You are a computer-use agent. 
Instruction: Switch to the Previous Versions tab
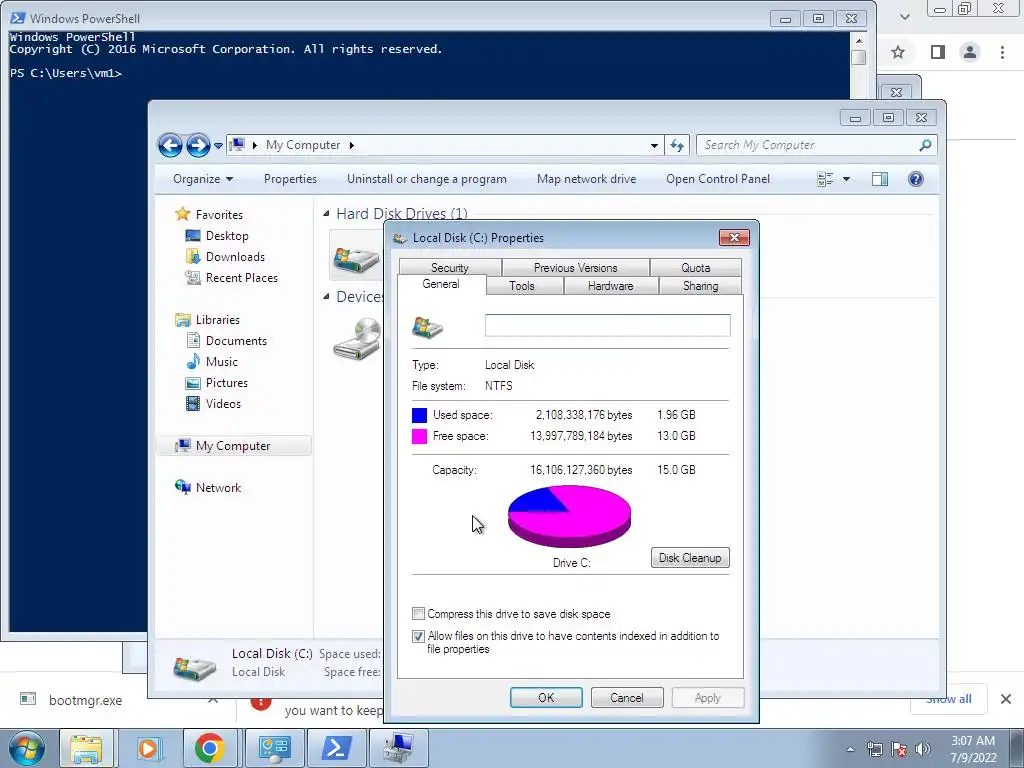coord(575,268)
